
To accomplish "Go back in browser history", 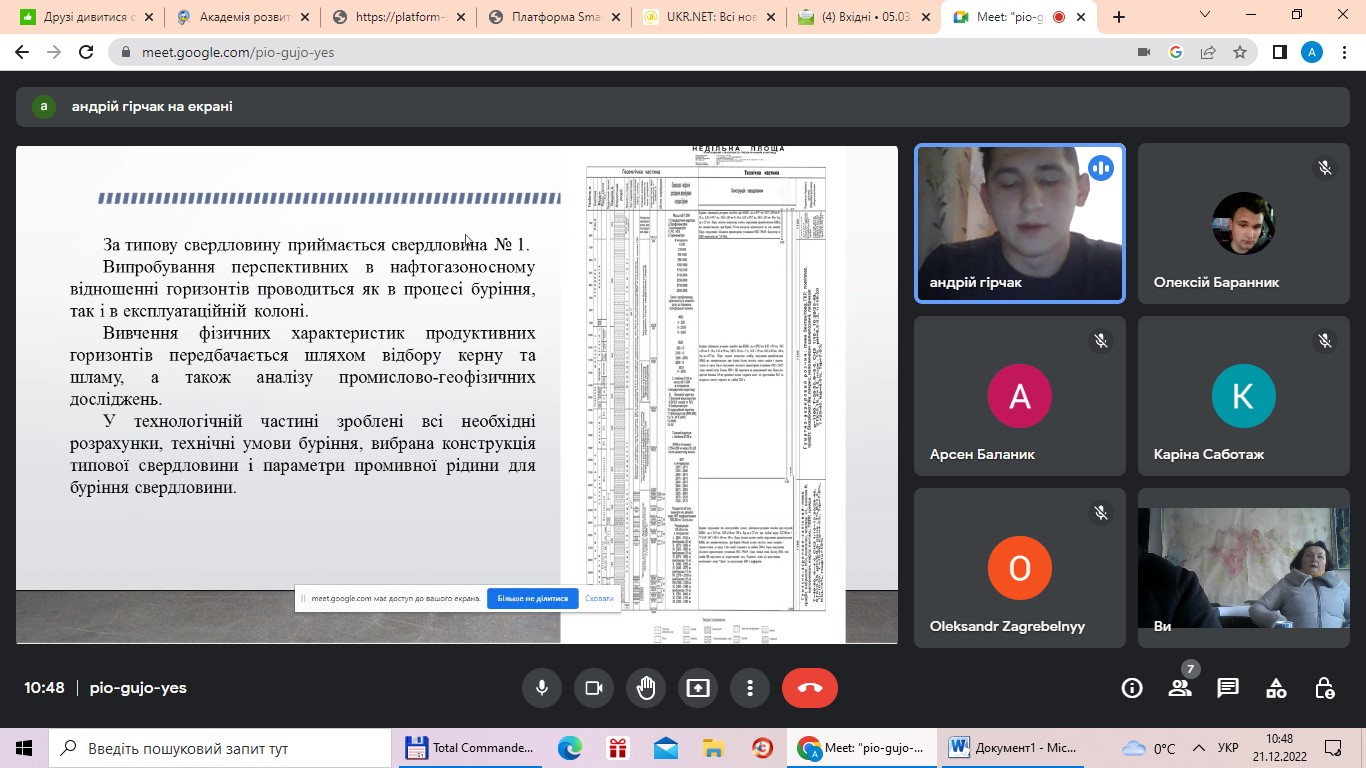I will 22,52.
